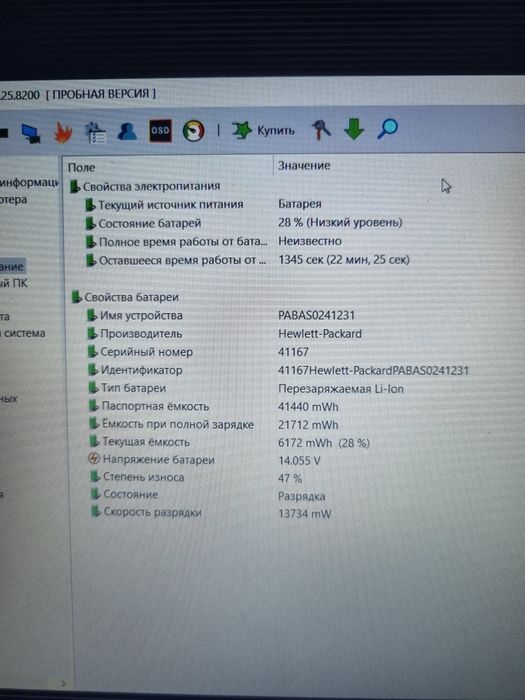This screenshot has width=525, height=700.
Task: Open the report wizard checklist icon
Action: coord(96,133)
